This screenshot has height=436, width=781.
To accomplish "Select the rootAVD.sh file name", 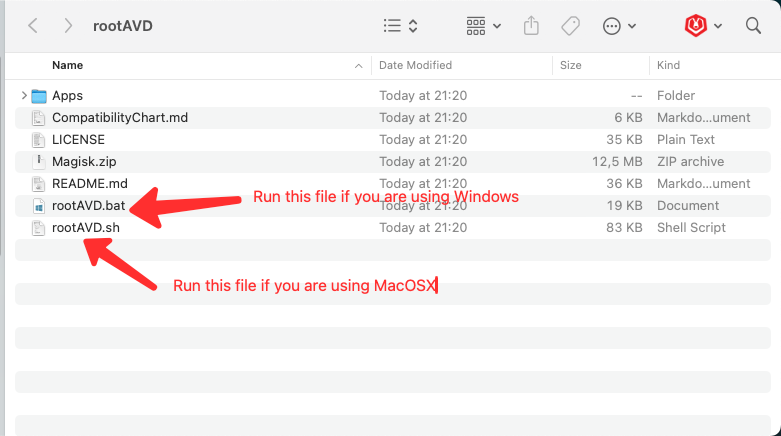I will (x=86, y=227).
